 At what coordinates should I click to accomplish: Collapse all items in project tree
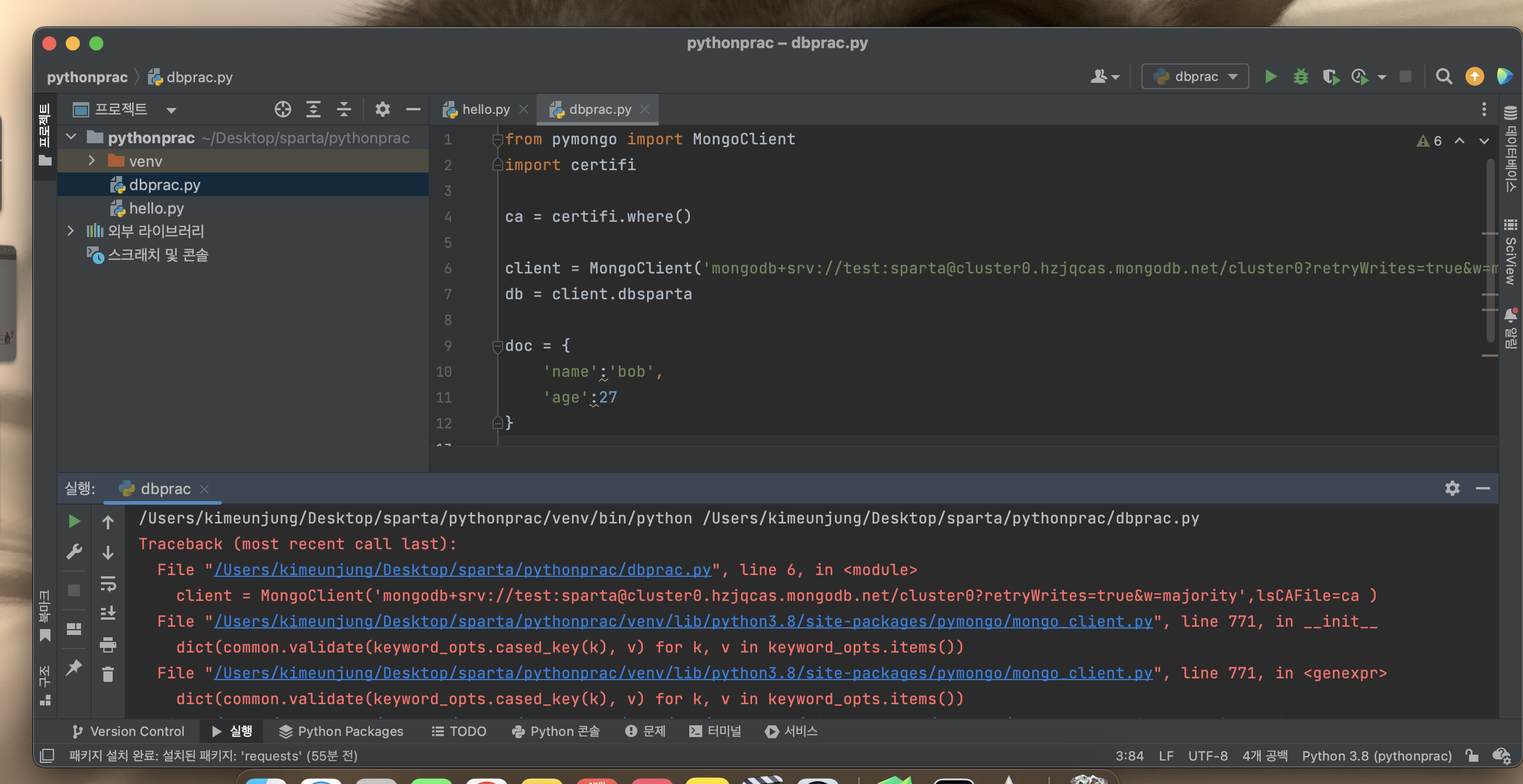[x=344, y=109]
